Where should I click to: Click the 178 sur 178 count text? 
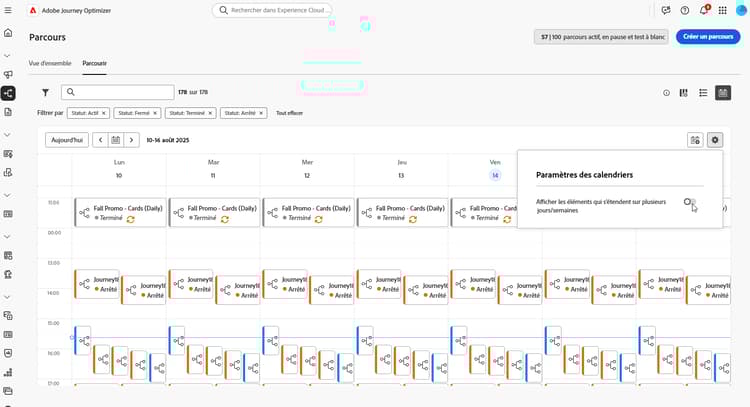point(193,92)
